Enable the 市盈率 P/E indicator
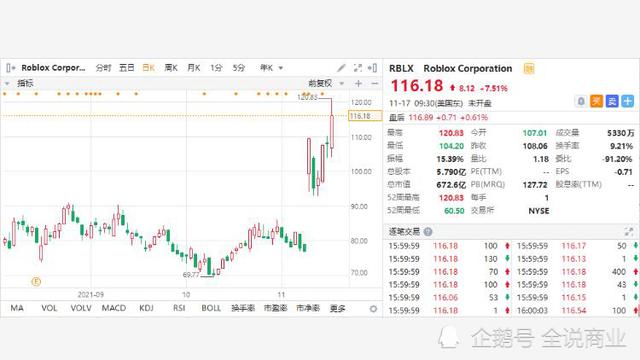 [x=275, y=308]
